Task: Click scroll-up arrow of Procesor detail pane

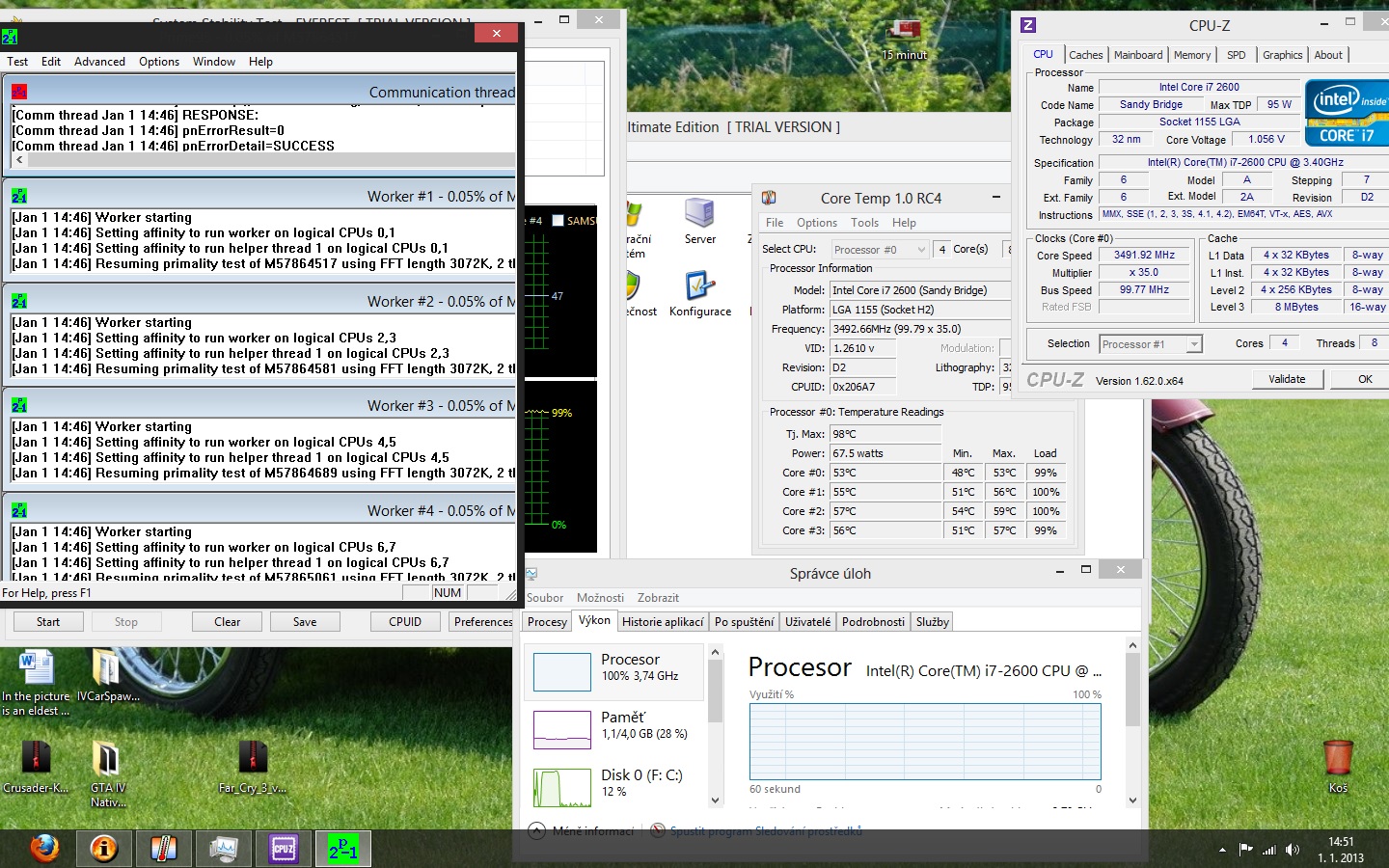Action: (1132, 645)
